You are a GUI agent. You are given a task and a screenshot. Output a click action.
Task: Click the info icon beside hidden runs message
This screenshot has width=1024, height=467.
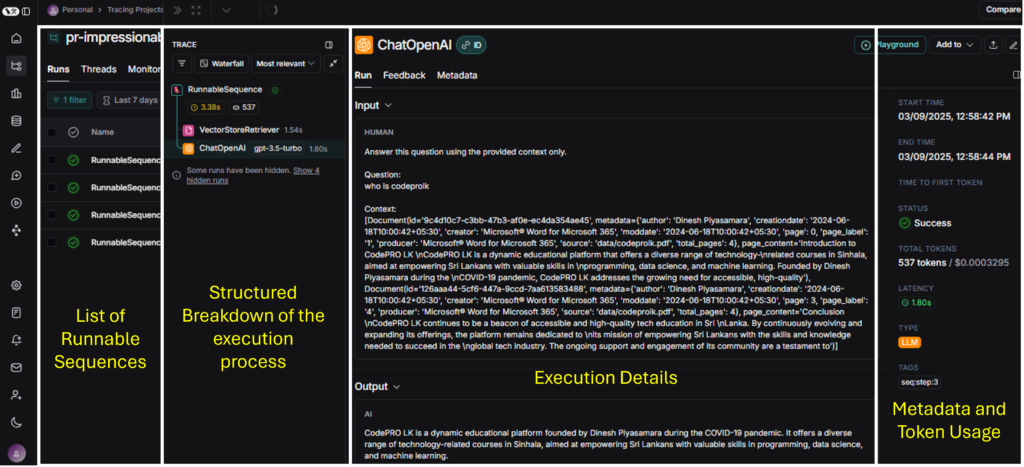pyautogui.click(x=176, y=175)
